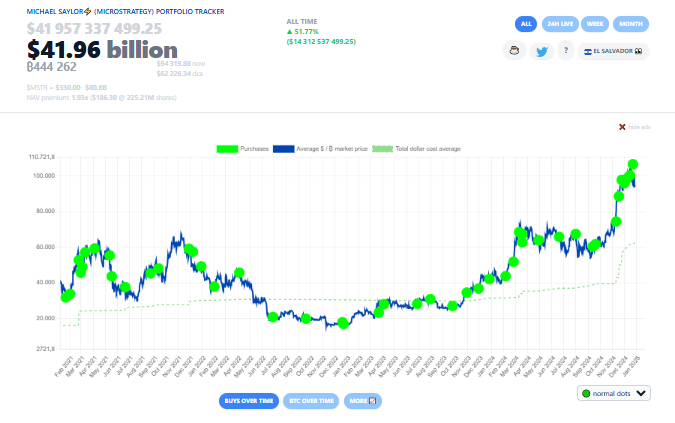Toggle the Average $ / B market price legend swatch

click(283, 149)
